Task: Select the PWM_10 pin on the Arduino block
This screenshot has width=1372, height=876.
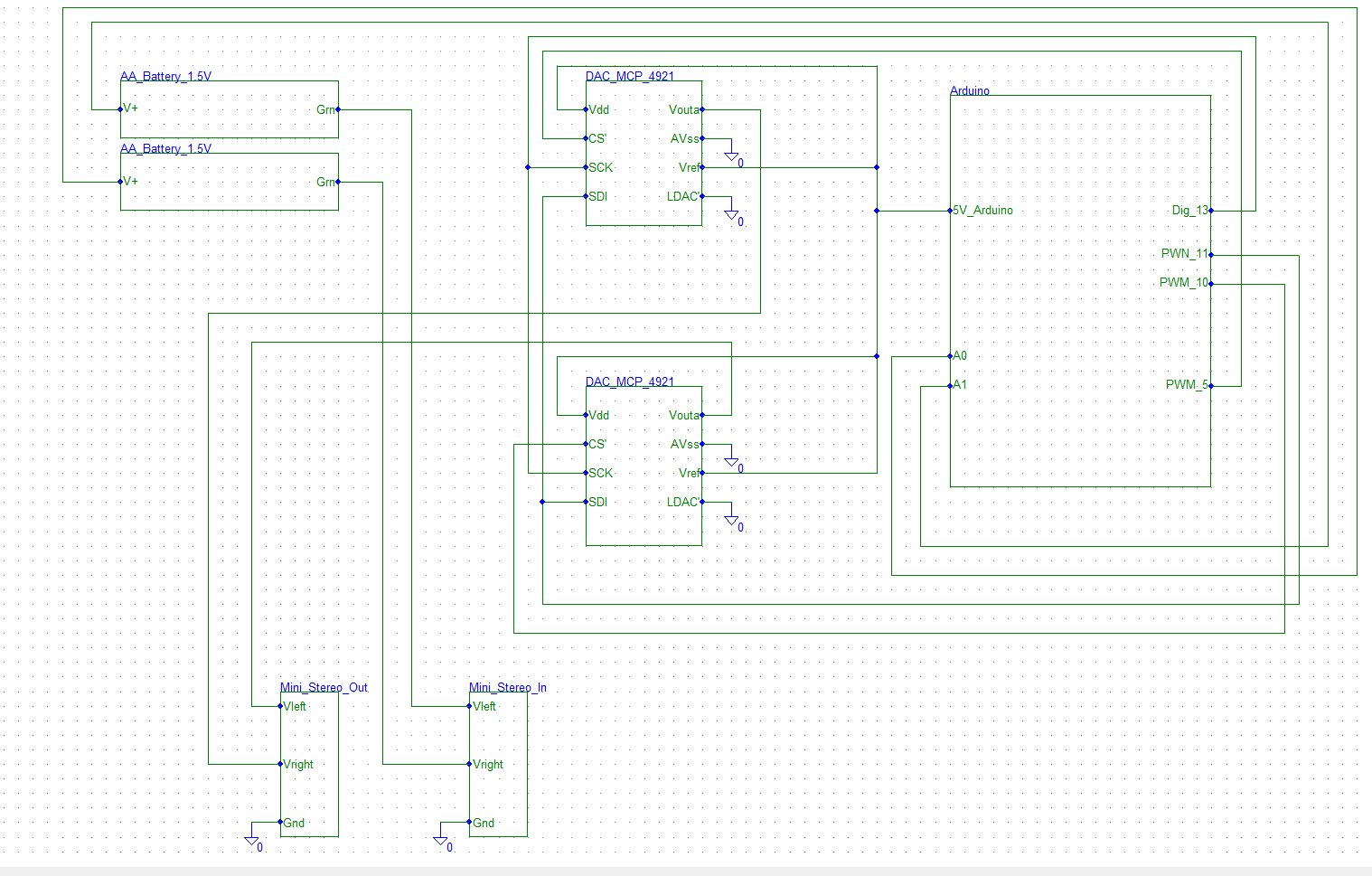Action: coord(1212,282)
